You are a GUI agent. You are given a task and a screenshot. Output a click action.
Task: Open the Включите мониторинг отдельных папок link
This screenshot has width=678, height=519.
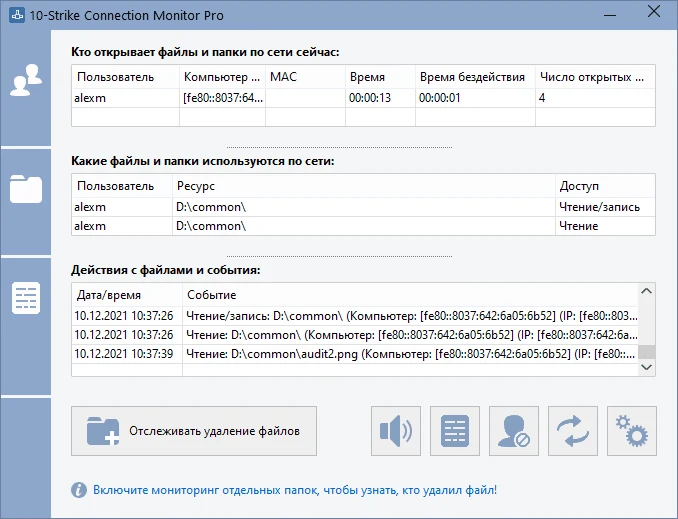(x=295, y=490)
